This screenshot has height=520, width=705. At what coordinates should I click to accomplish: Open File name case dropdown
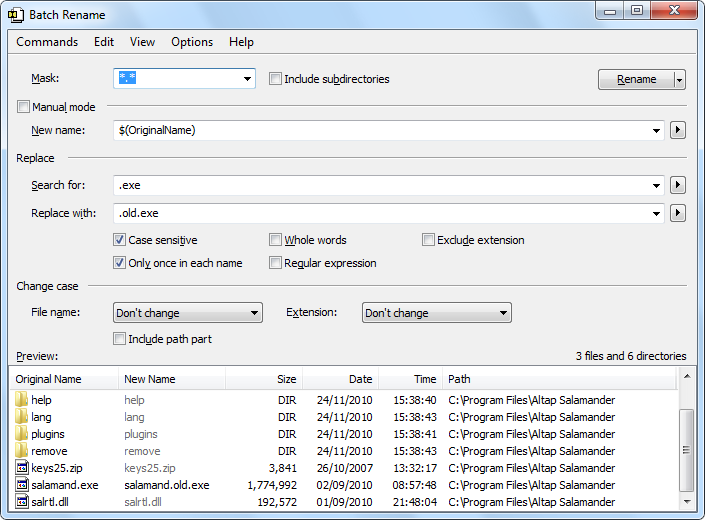[188, 313]
